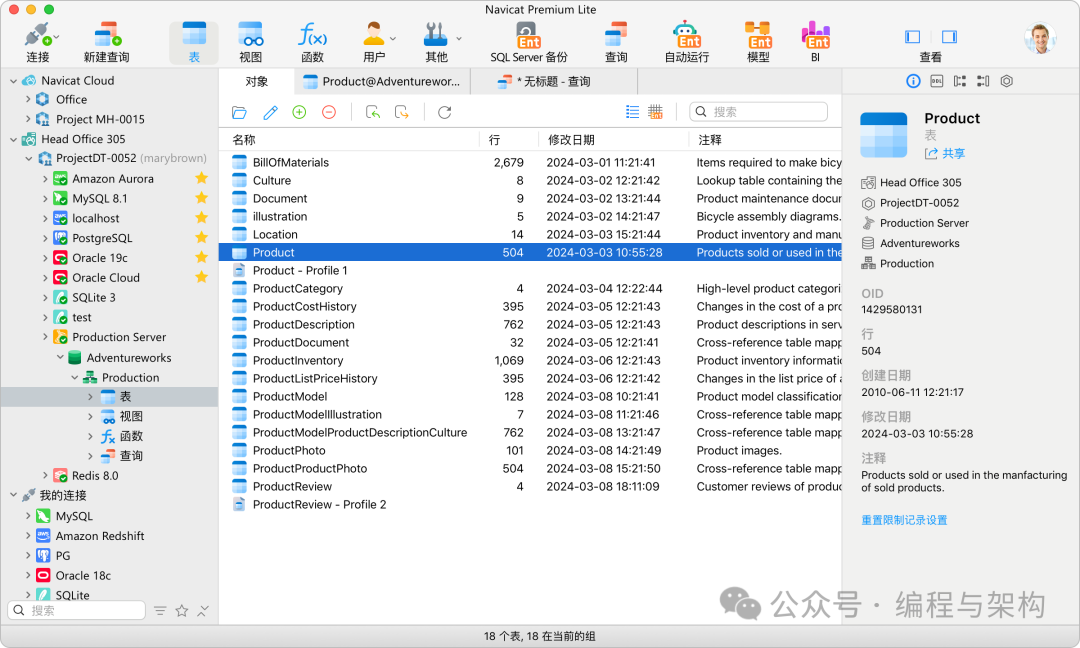Select the Amazon Redshift connection

tap(110, 536)
